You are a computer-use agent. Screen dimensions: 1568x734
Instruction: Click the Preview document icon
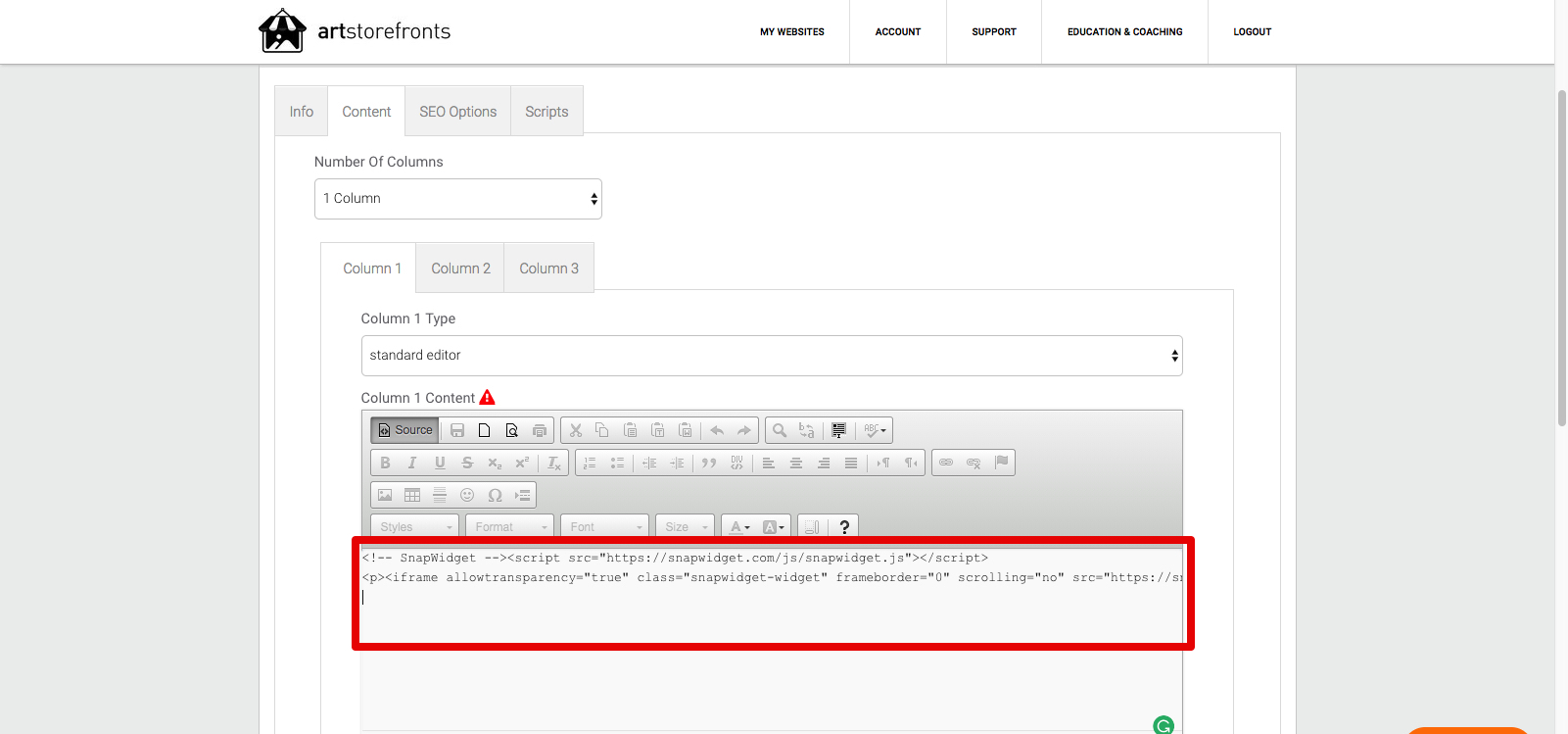point(512,430)
